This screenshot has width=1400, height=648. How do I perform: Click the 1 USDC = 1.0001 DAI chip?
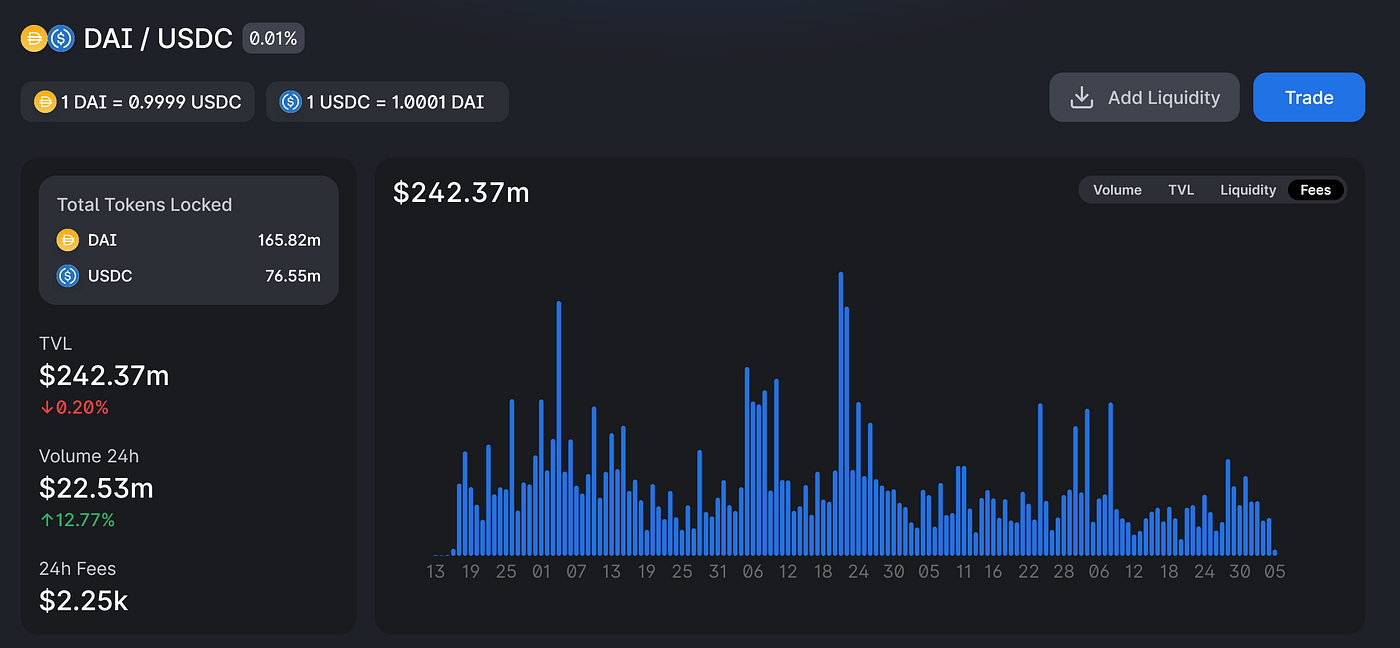[x=387, y=102]
